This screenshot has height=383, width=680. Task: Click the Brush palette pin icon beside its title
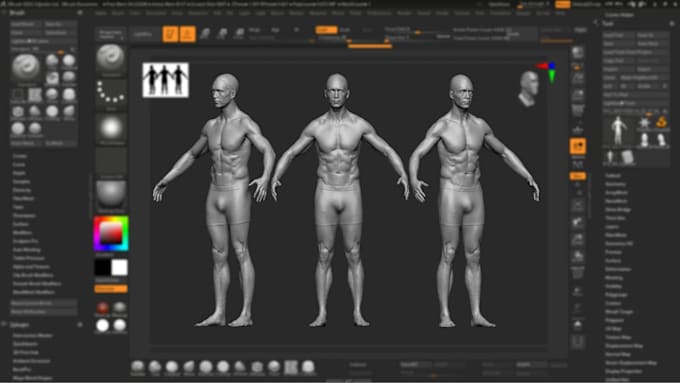[80, 13]
